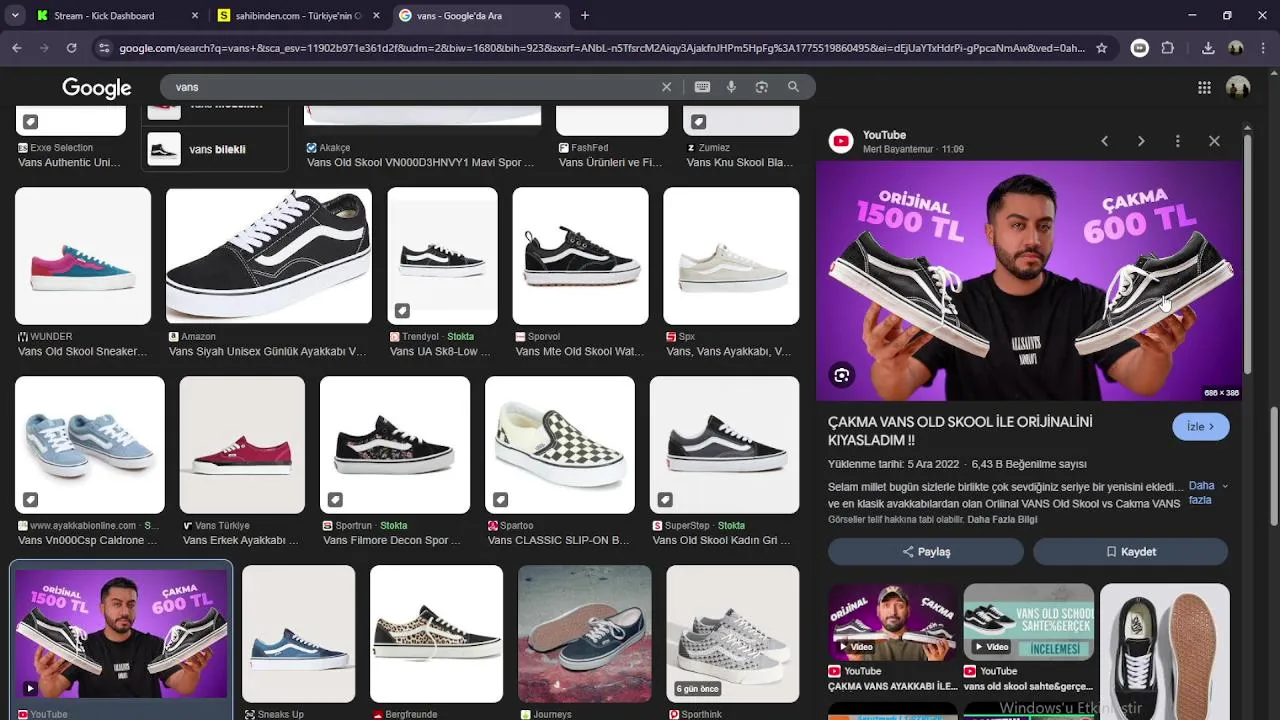The height and width of the screenshot is (720, 1280).
Task: Open related vans old skool sahte&gerçek video
Action: point(1029,622)
